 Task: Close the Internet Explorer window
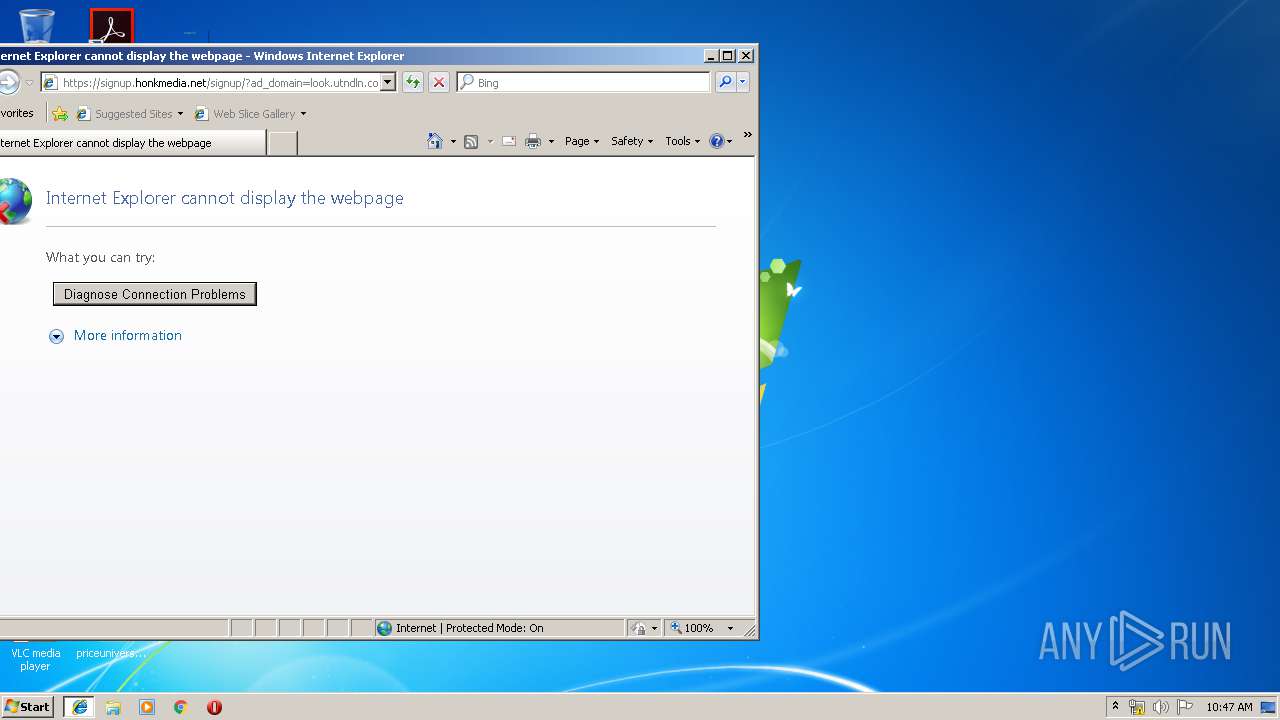(x=745, y=56)
